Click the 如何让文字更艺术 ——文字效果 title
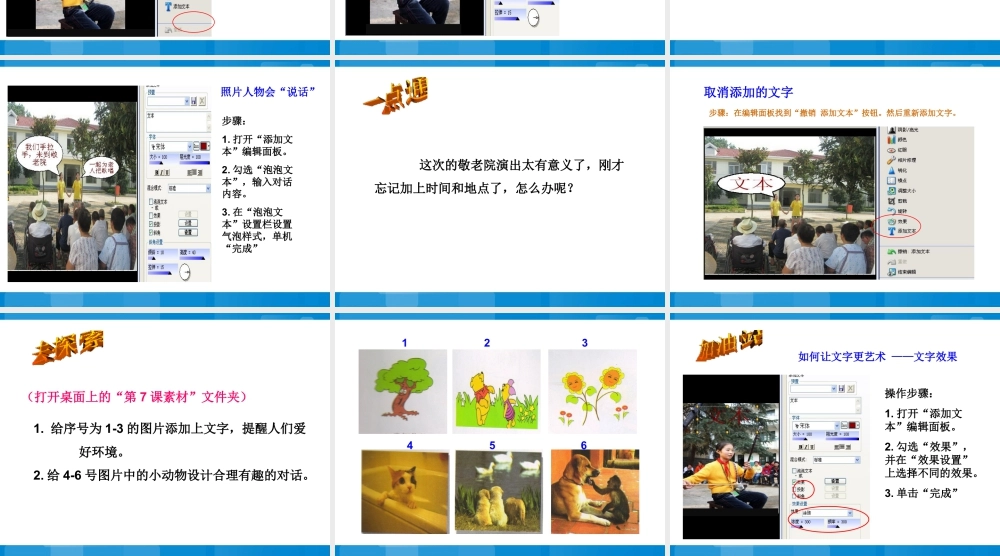The width and height of the screenshot is (1000, 556). tap(878, 356)
